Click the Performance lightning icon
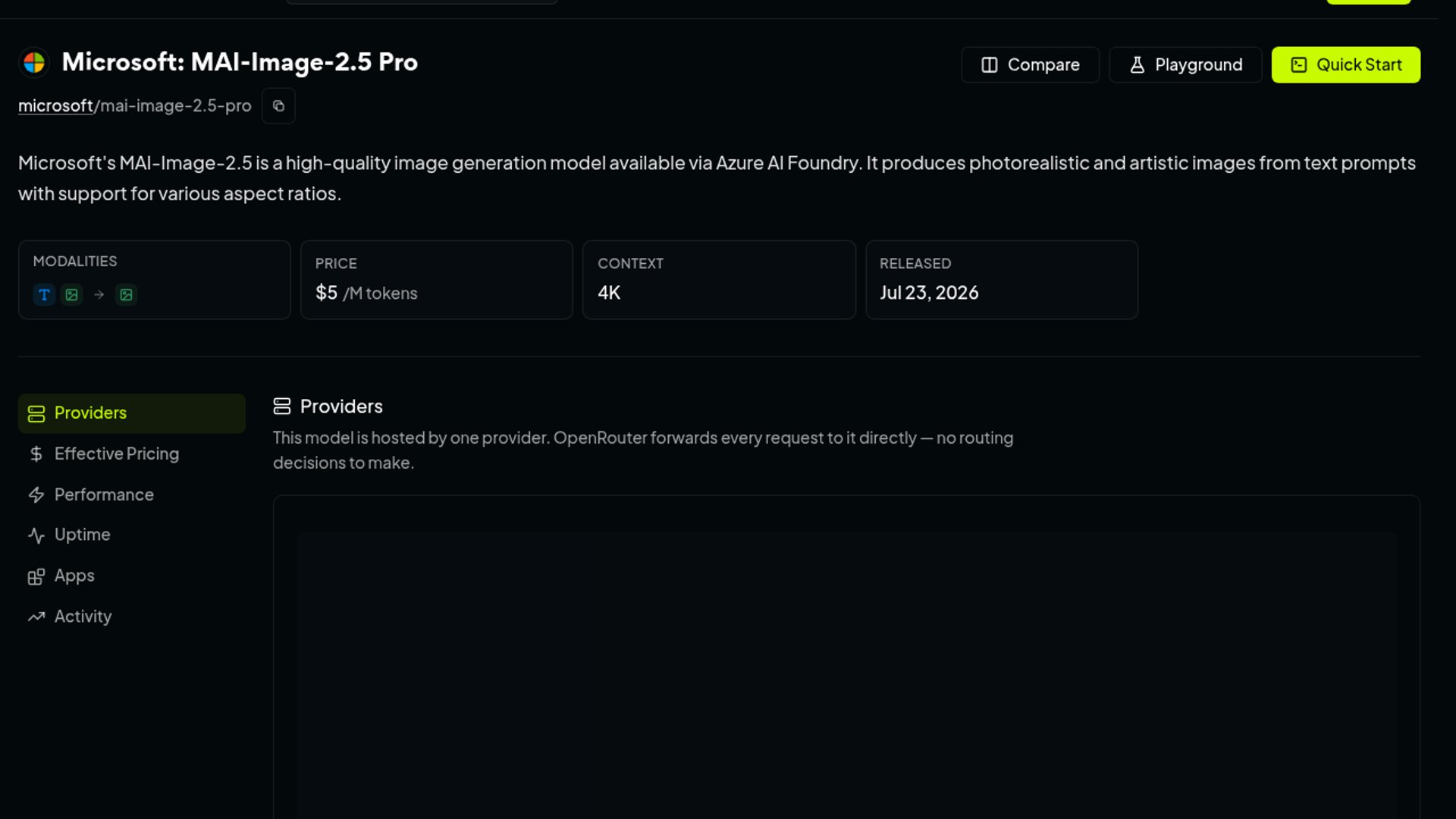Image resolution: width=1456 pixels, height=819 pixels. (x=36, y=495)
